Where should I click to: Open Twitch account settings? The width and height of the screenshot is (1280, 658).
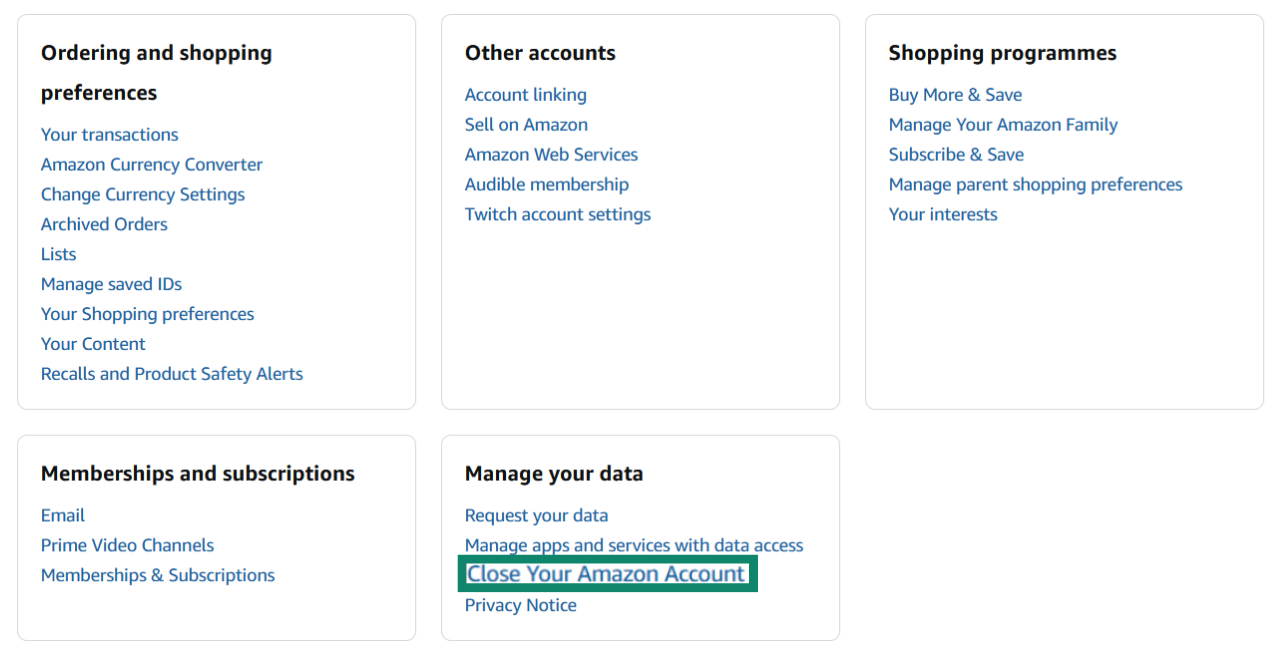557,214
